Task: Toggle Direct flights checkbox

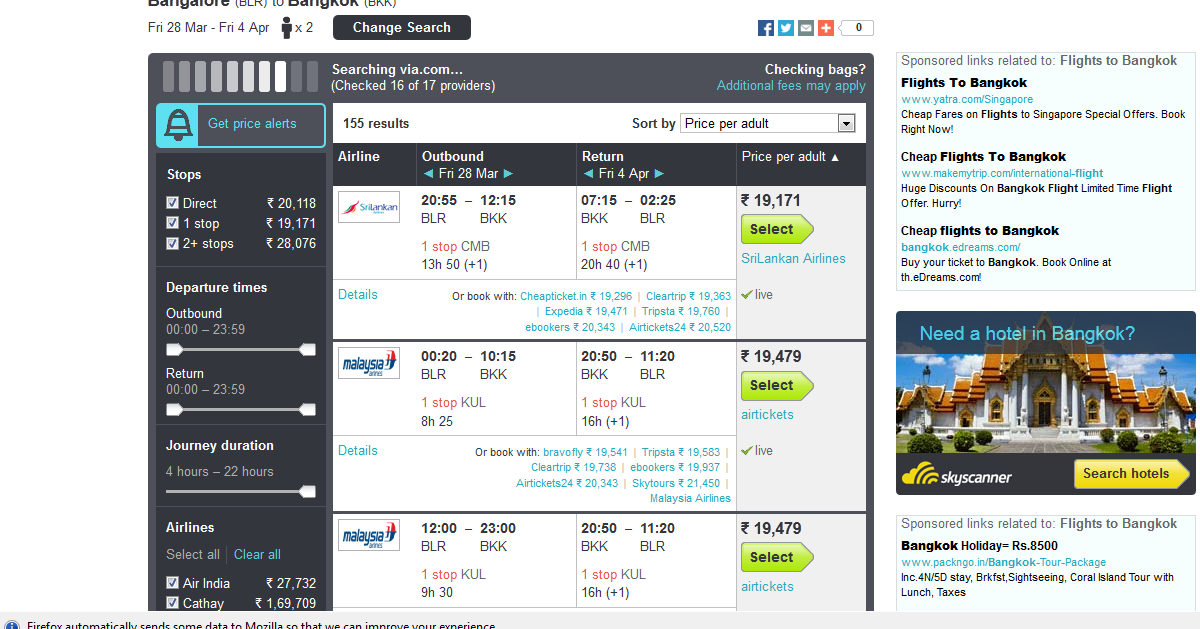Action: click(173, 203)
